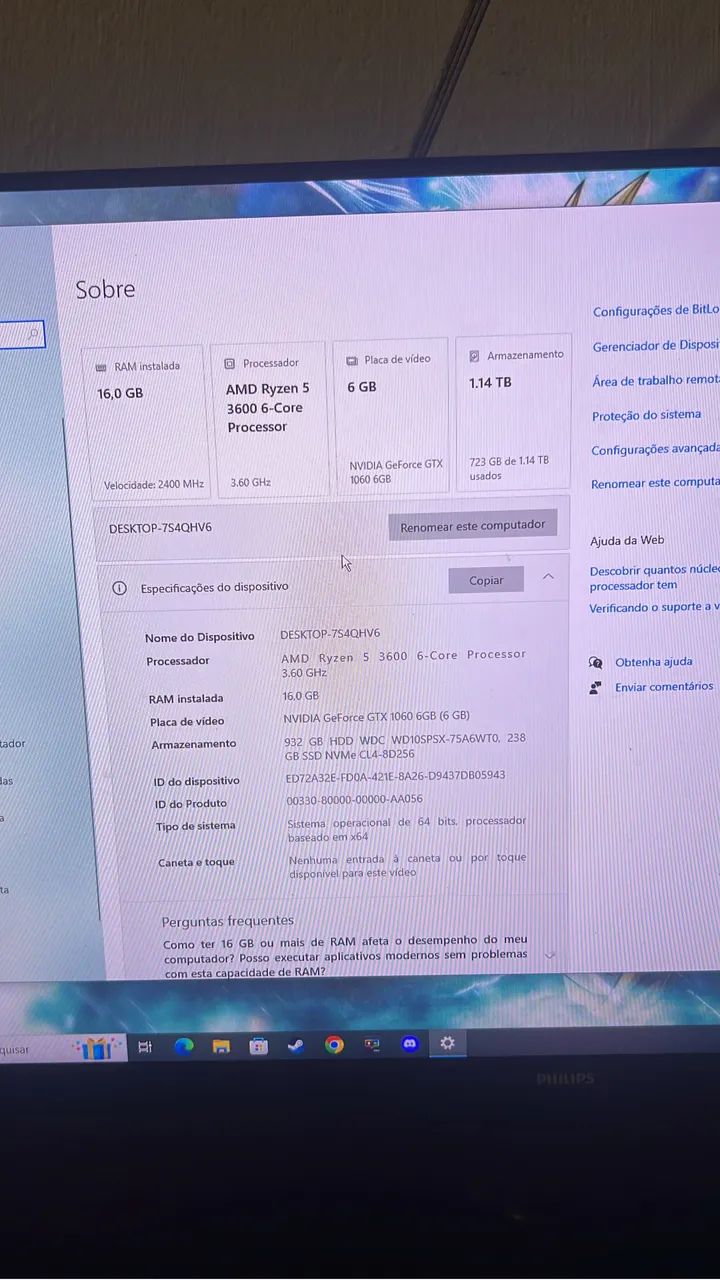720x1280 pixels.
Task: Click the Armazenamento card icon
Action: [475, 356]
